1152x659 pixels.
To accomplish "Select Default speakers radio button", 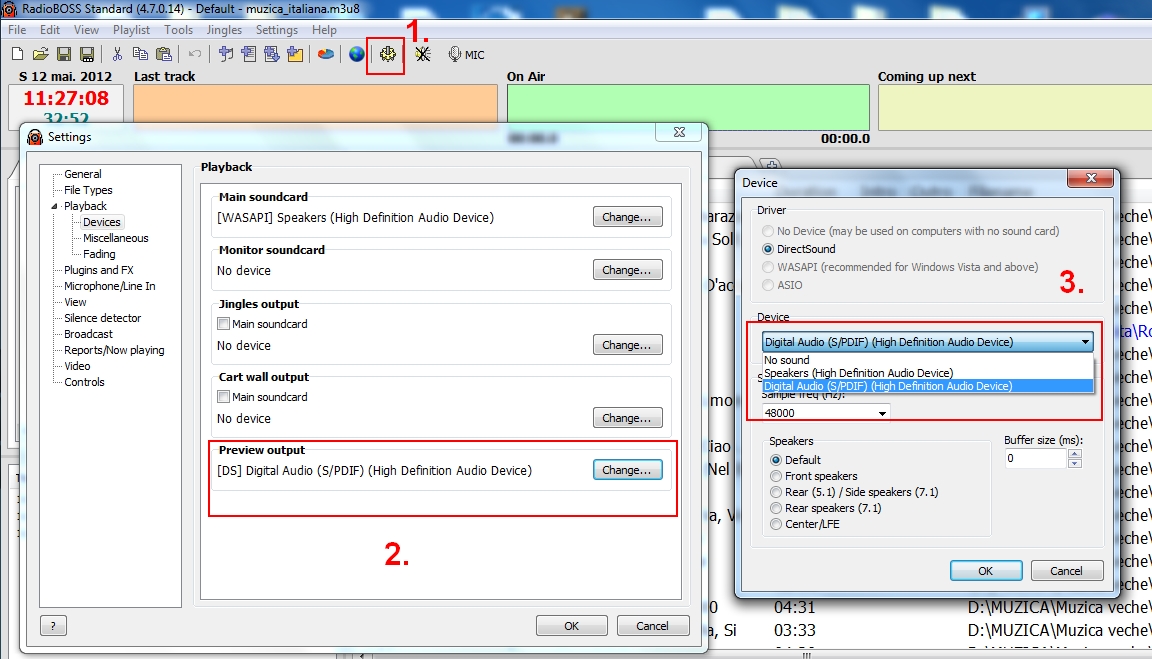I will (776, 460).
